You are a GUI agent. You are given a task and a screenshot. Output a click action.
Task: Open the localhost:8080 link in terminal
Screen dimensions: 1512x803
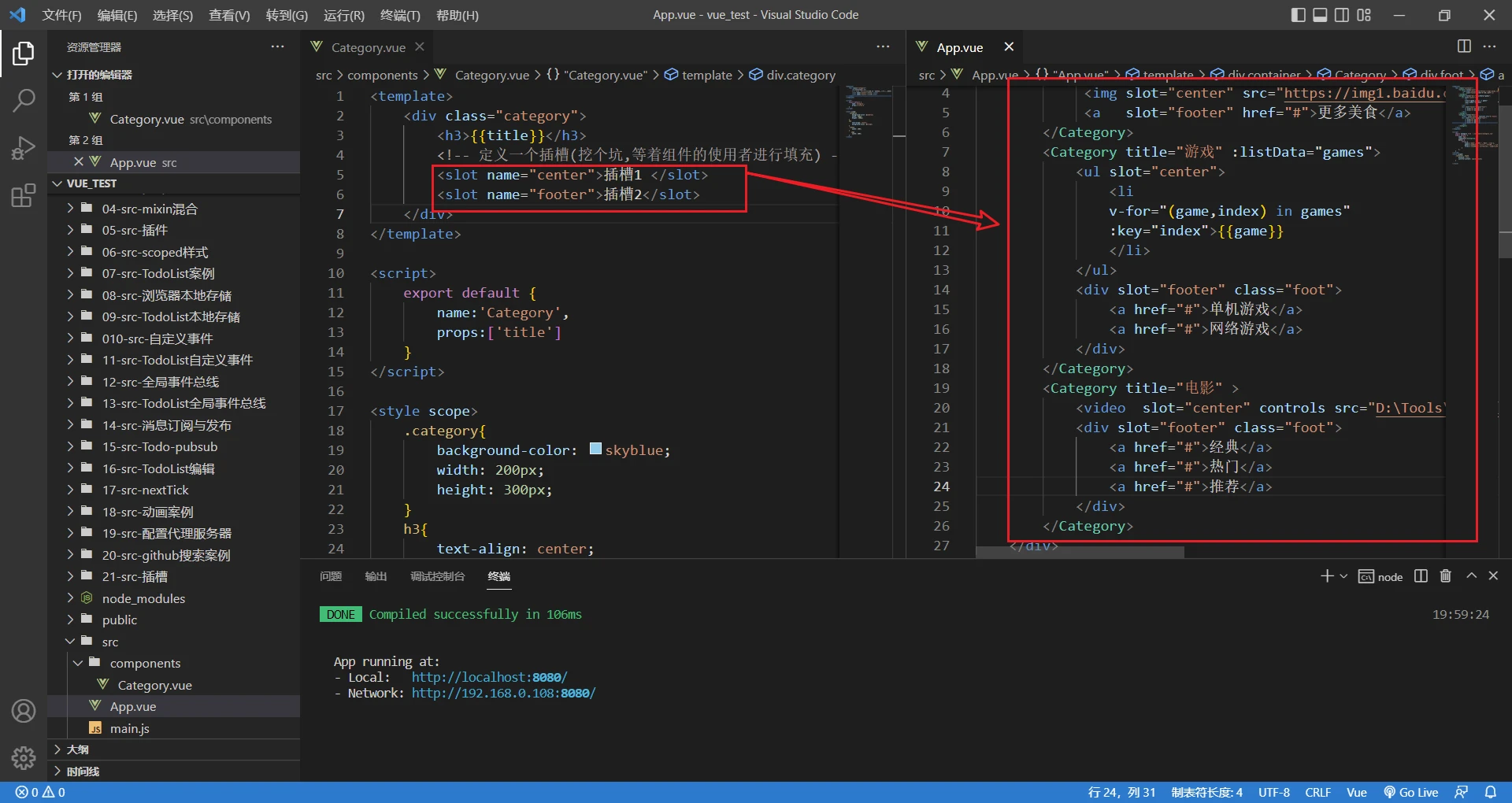click(488, 677)
